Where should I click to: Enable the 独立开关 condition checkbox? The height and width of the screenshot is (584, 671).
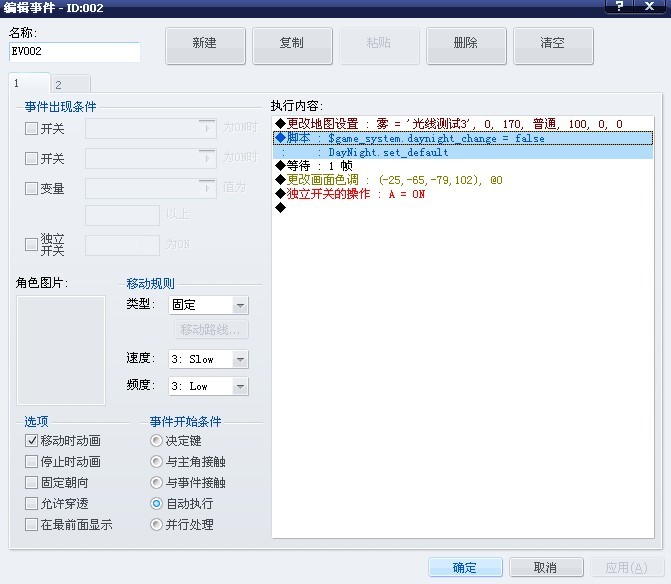point(31,245)
